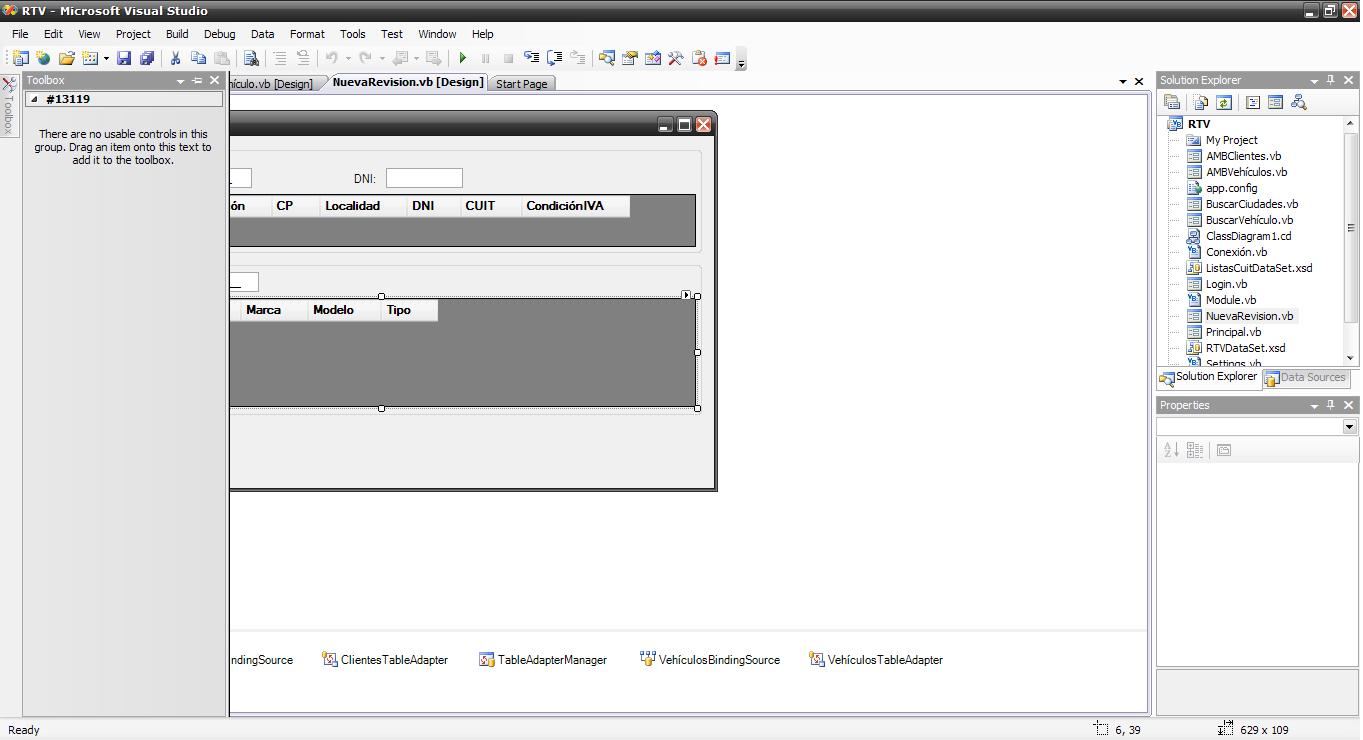This screenshot has height=740, width=1363.
Task: Click the Find in Files toolbar icon
Action: (251, 59)
